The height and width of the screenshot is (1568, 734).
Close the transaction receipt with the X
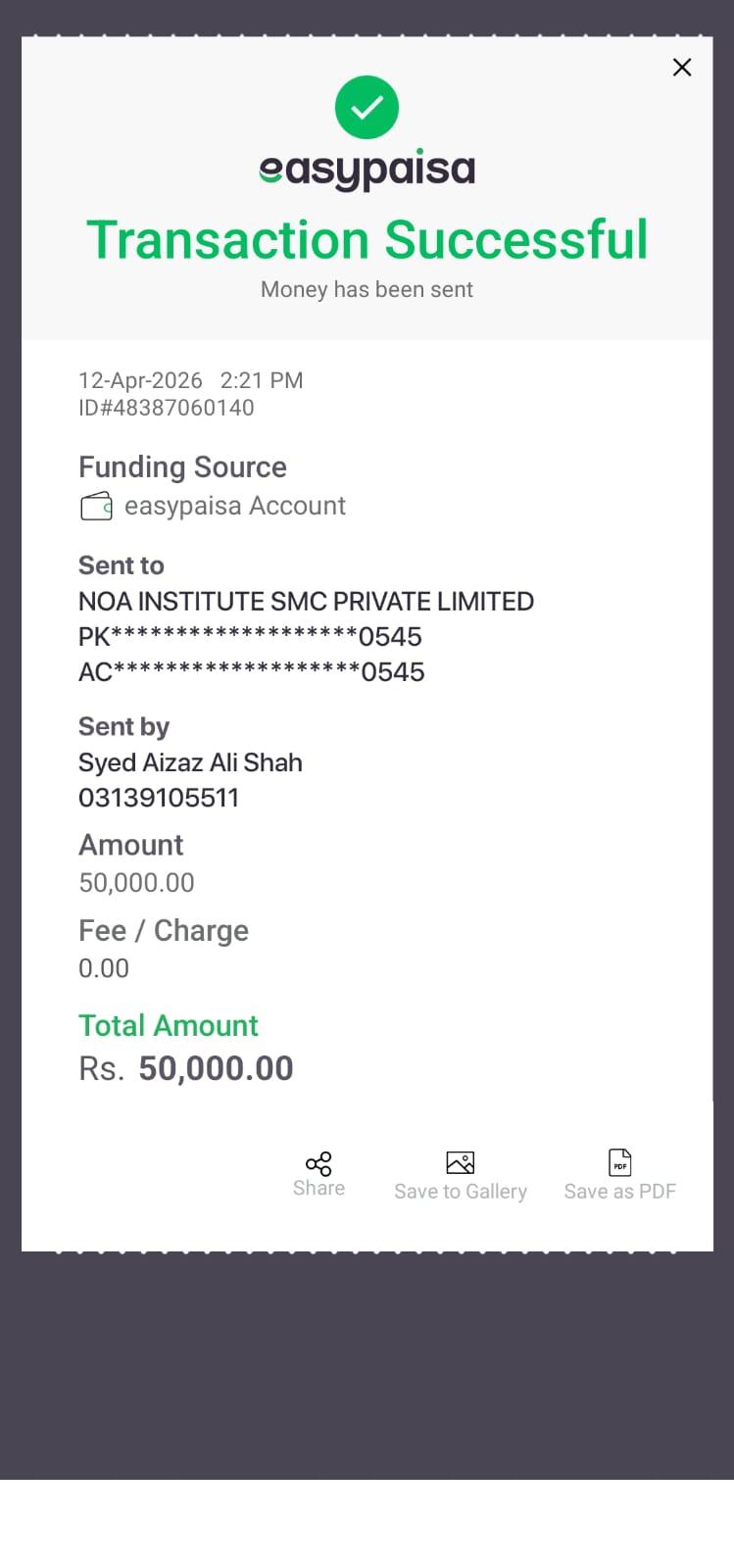tap(682, 67)
